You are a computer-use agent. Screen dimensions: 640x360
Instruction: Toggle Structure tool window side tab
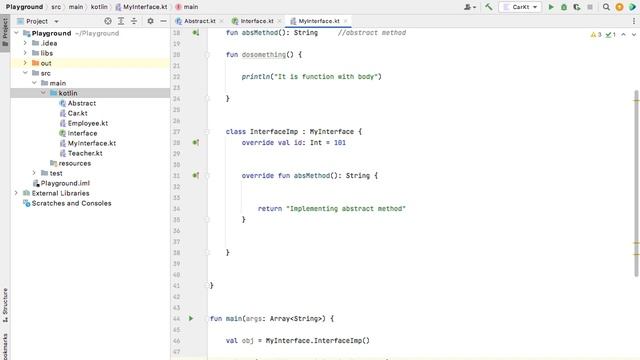5,305
